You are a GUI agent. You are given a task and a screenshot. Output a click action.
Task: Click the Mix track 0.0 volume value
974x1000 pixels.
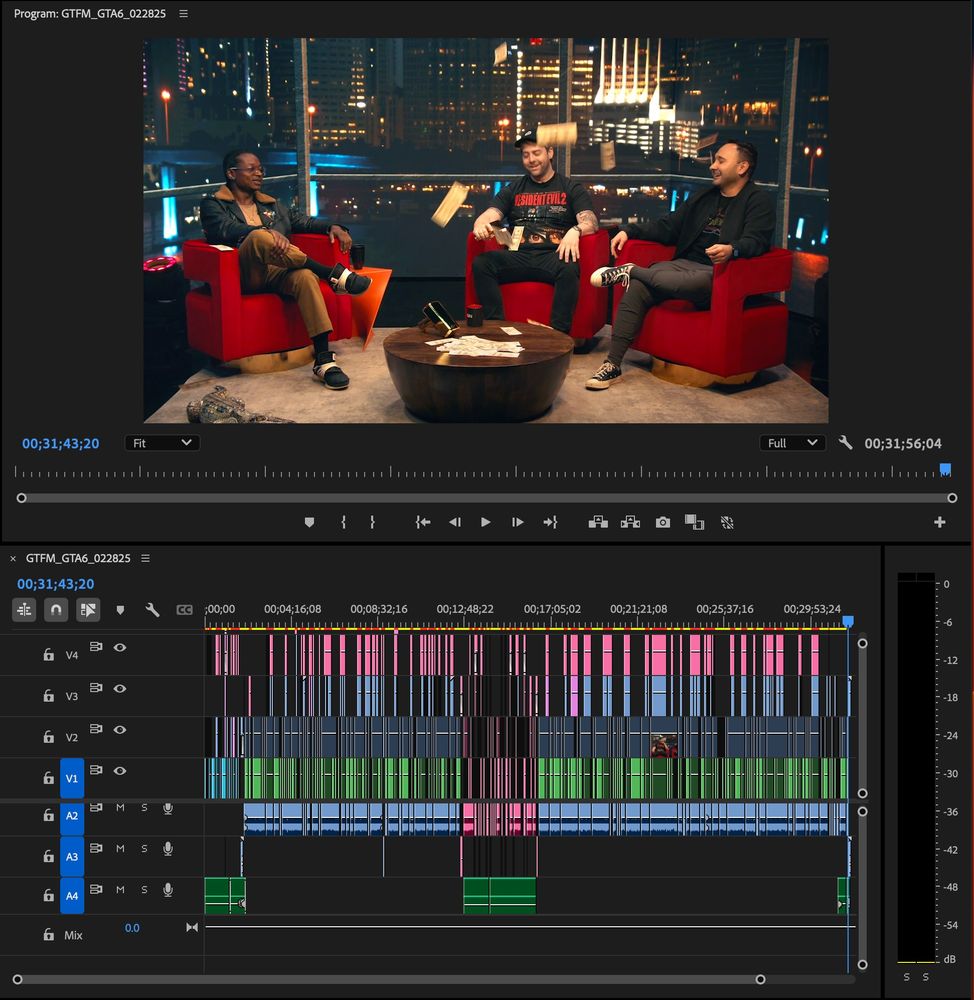132,928
